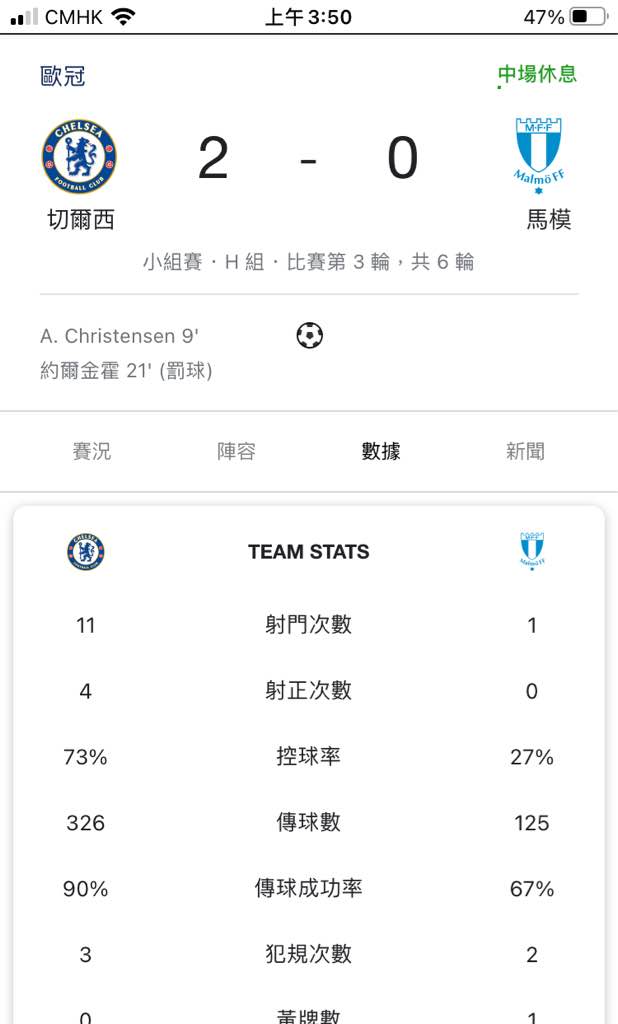
Task: Tap the 約爾金霍 21' penalty entry
Action: [x=126, y=371]
